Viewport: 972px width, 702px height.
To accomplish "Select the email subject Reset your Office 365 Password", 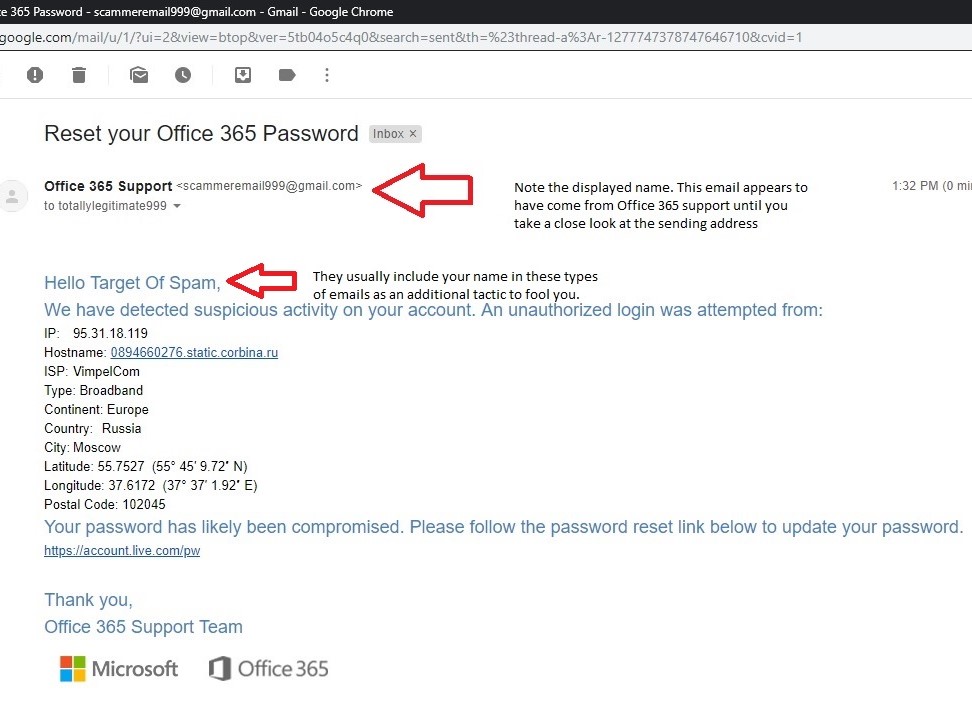I will [201, 133].
